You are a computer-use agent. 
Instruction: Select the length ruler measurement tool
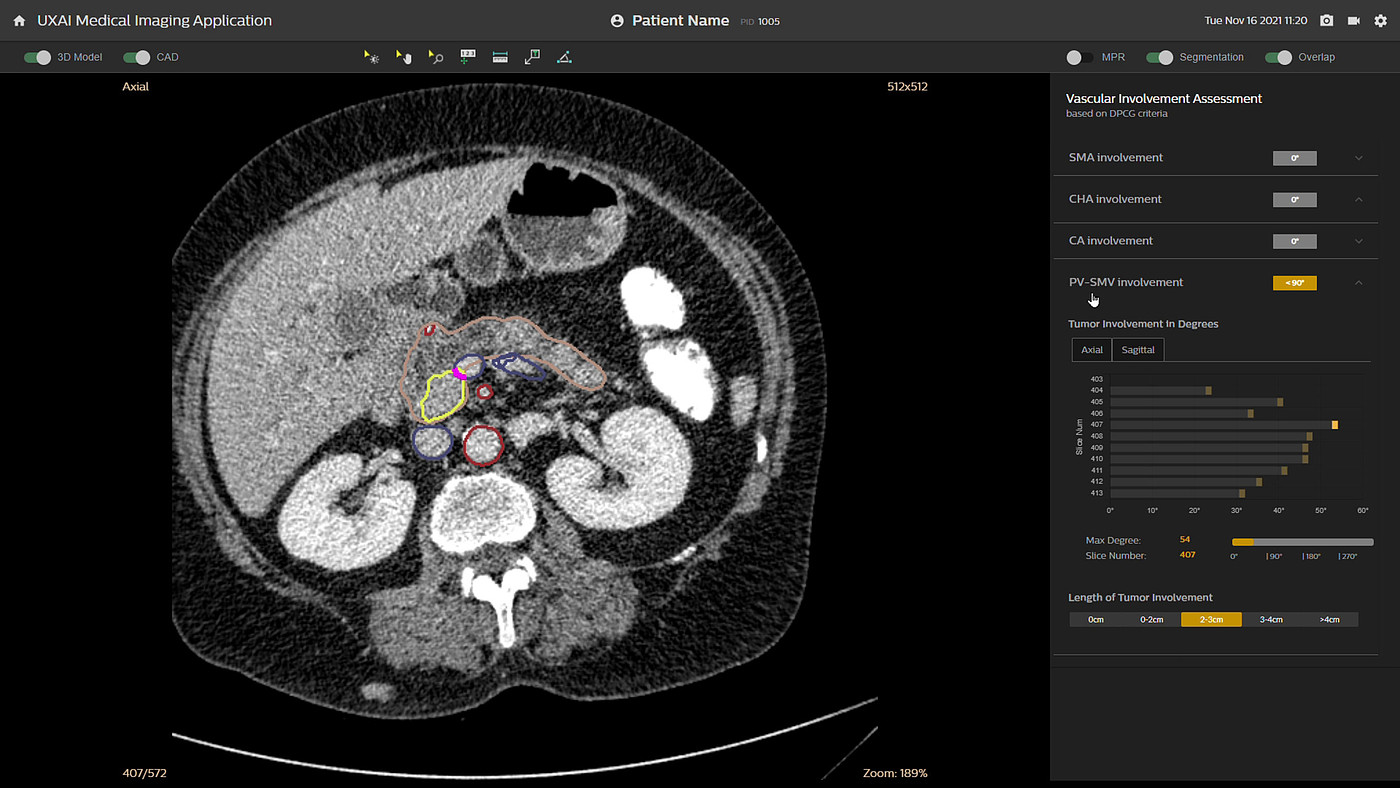[x=500, y=58]
